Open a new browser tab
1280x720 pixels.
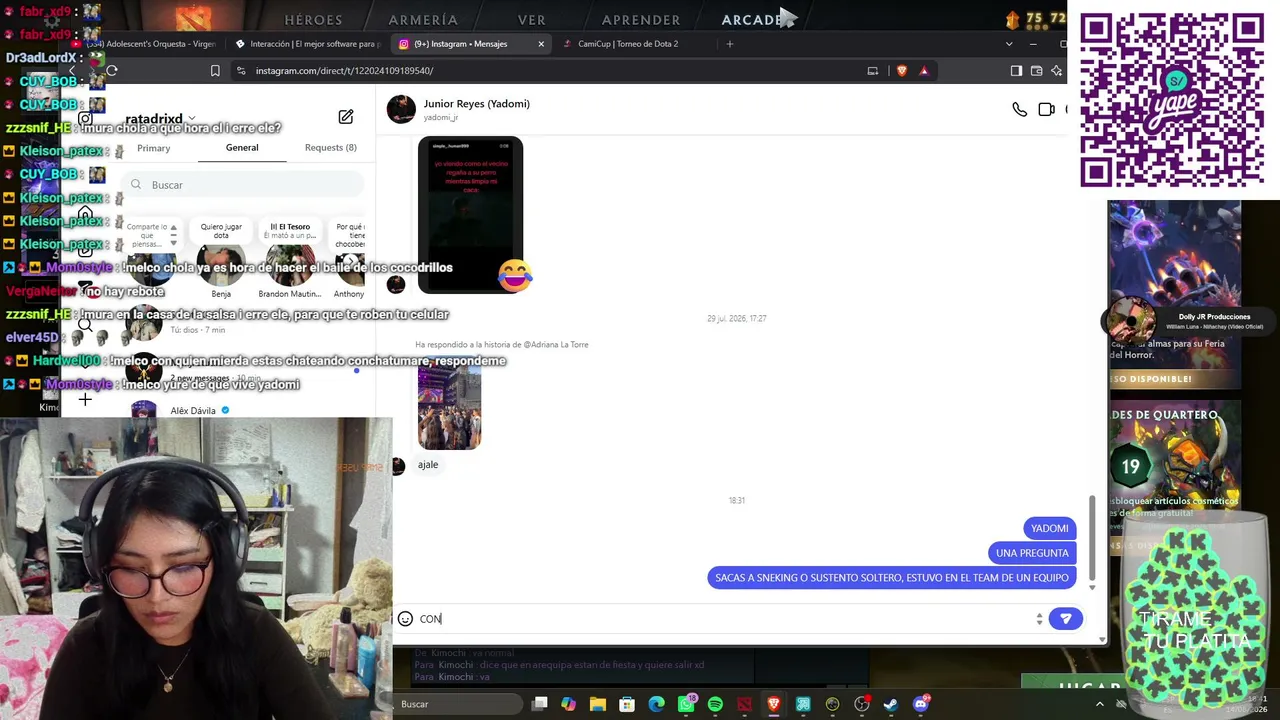coord(730,44)
